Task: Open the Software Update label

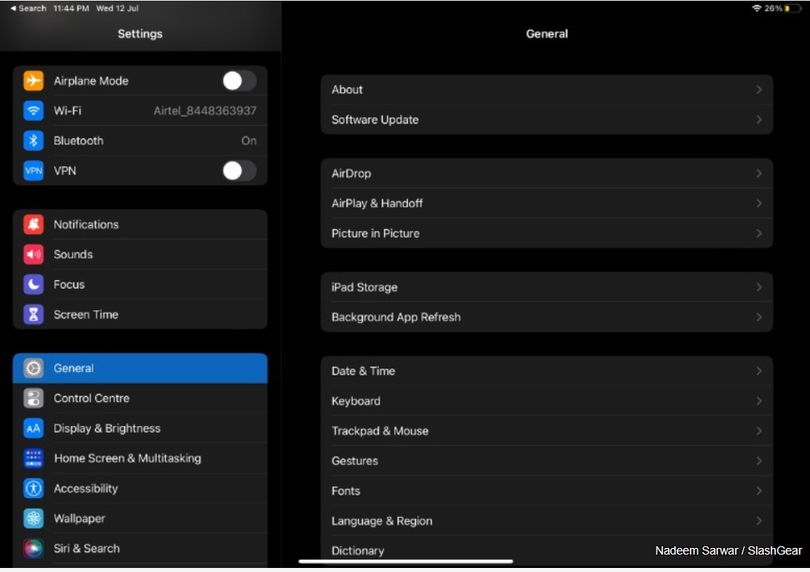Action: click(x=375, y=119)
